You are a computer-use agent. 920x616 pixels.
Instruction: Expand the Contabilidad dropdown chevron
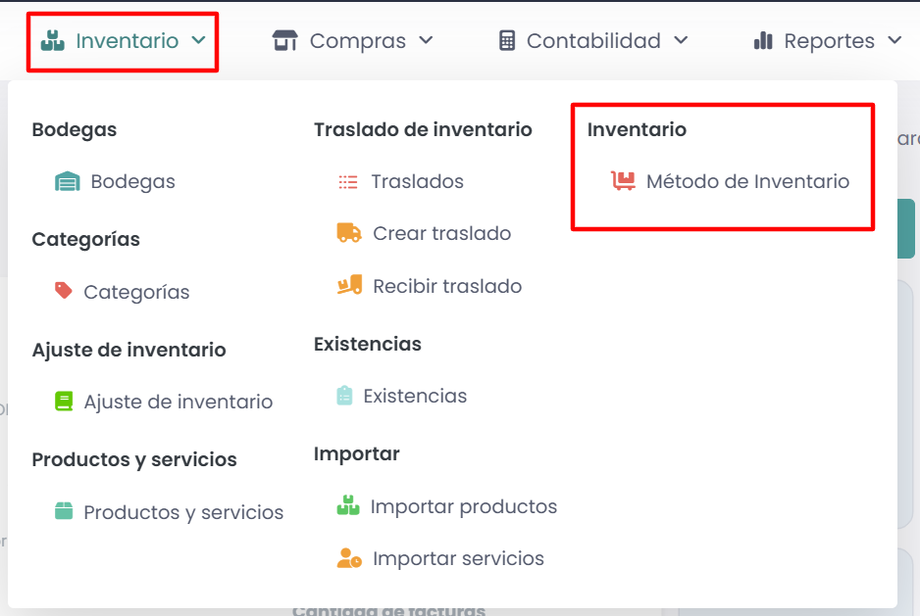pos(681,41)
